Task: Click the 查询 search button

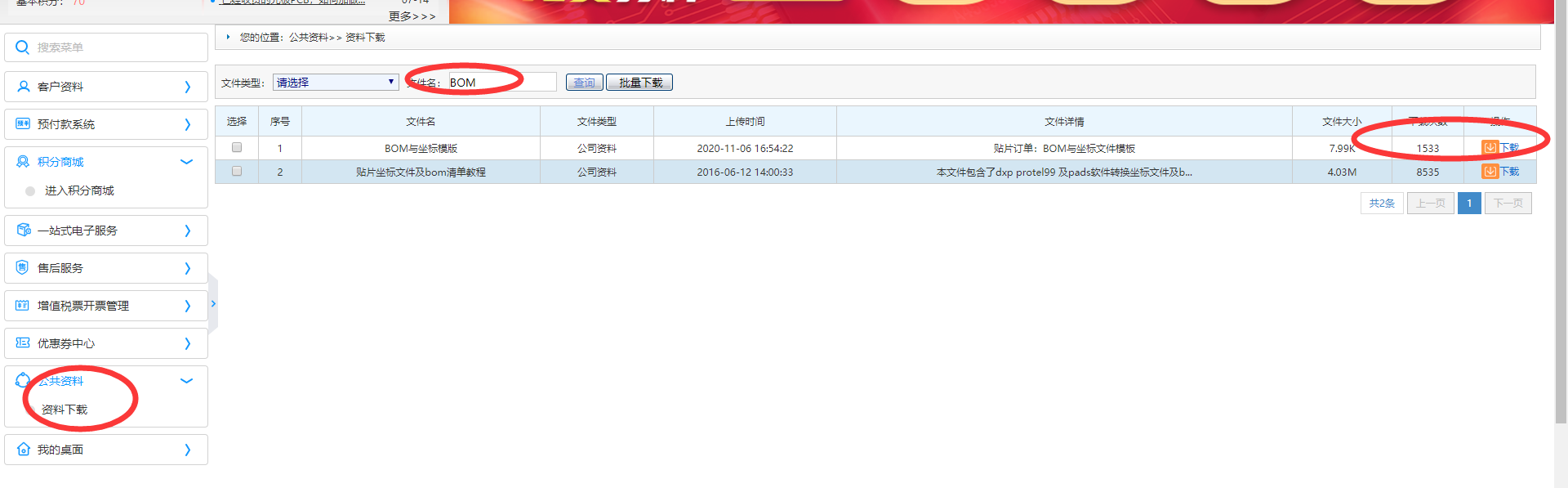Action: [584, 83]
